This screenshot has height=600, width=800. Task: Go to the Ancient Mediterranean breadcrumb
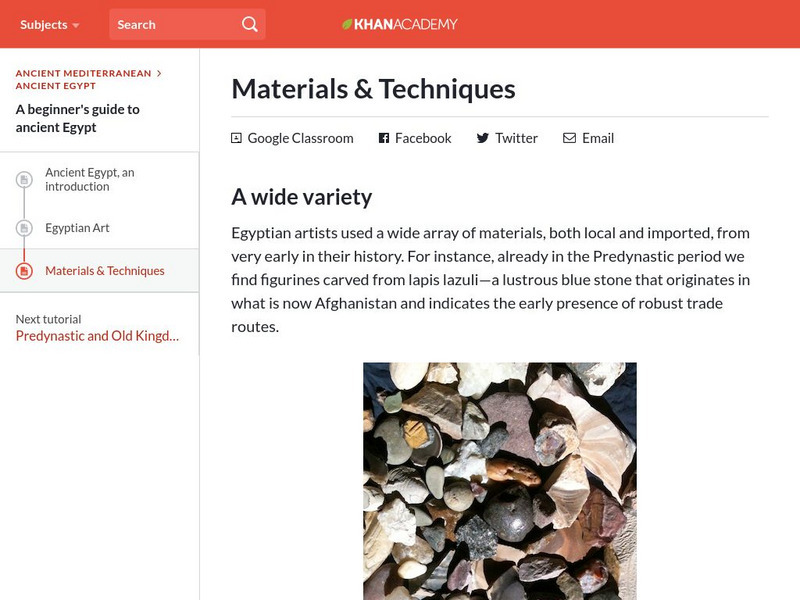pyautogui.click(x=83, y=73)
